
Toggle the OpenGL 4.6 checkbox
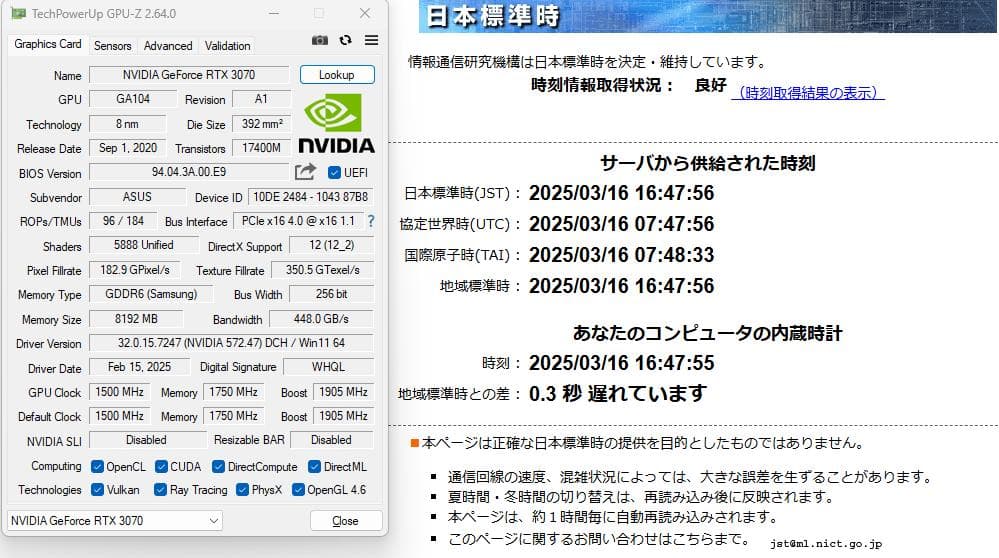pos(298,489)
